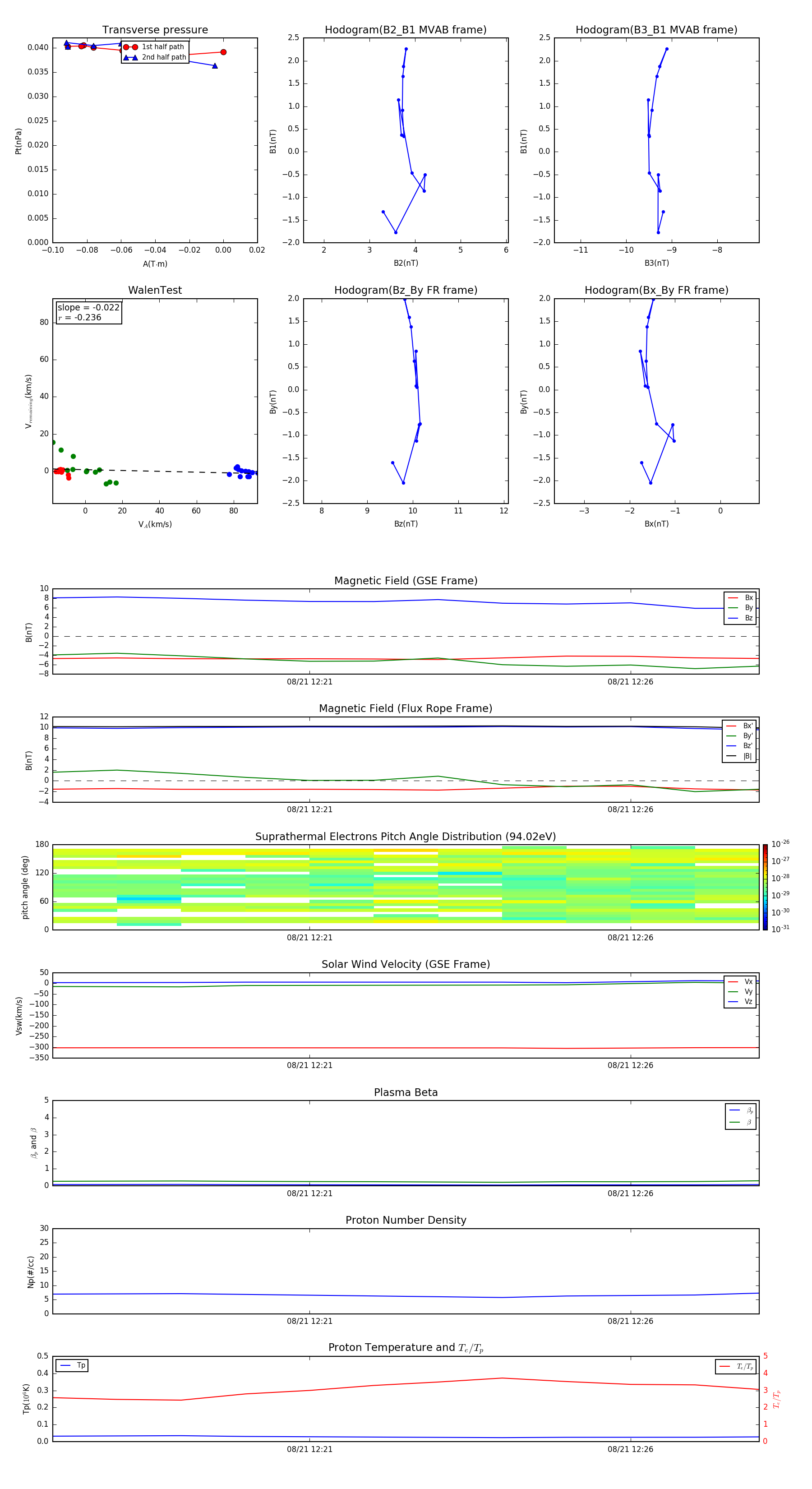Click '08/21 12:26' tick under GSE magnetic field
Image resolution: width=812 pixels, height=1489 pixels.
(x=631, y=682)
